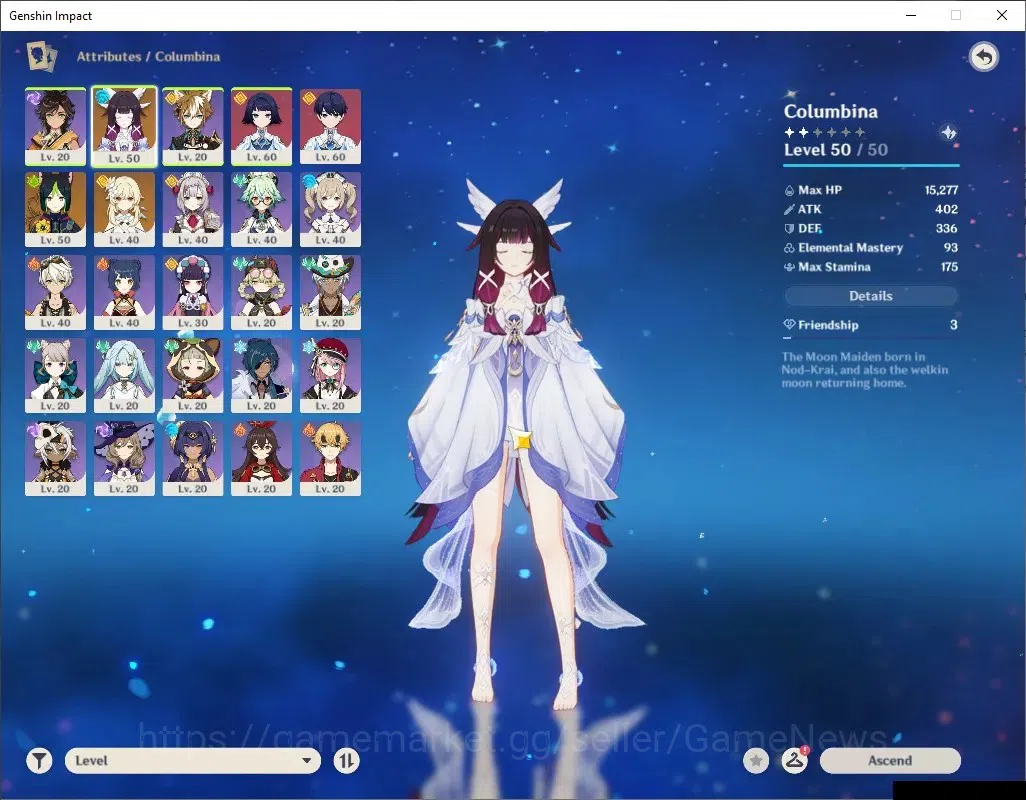Select Gorou's portrait card
This screenshot has height=800, width=1026.
click(x=193, y=127)
